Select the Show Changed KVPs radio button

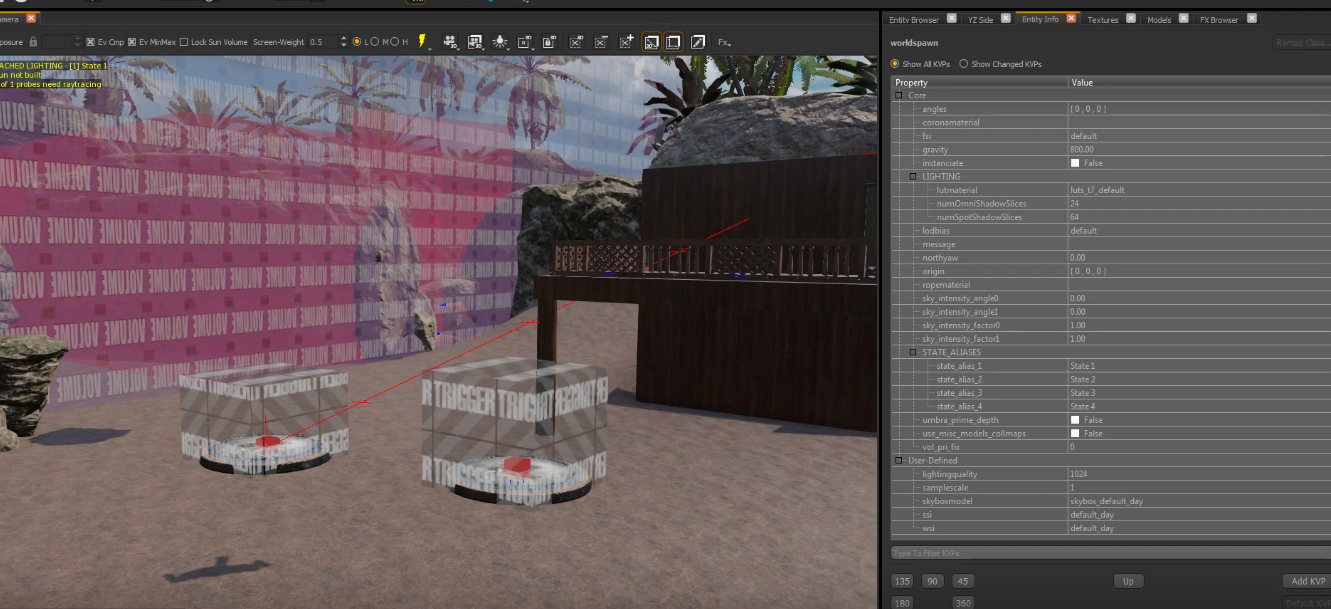coord(964,64)
